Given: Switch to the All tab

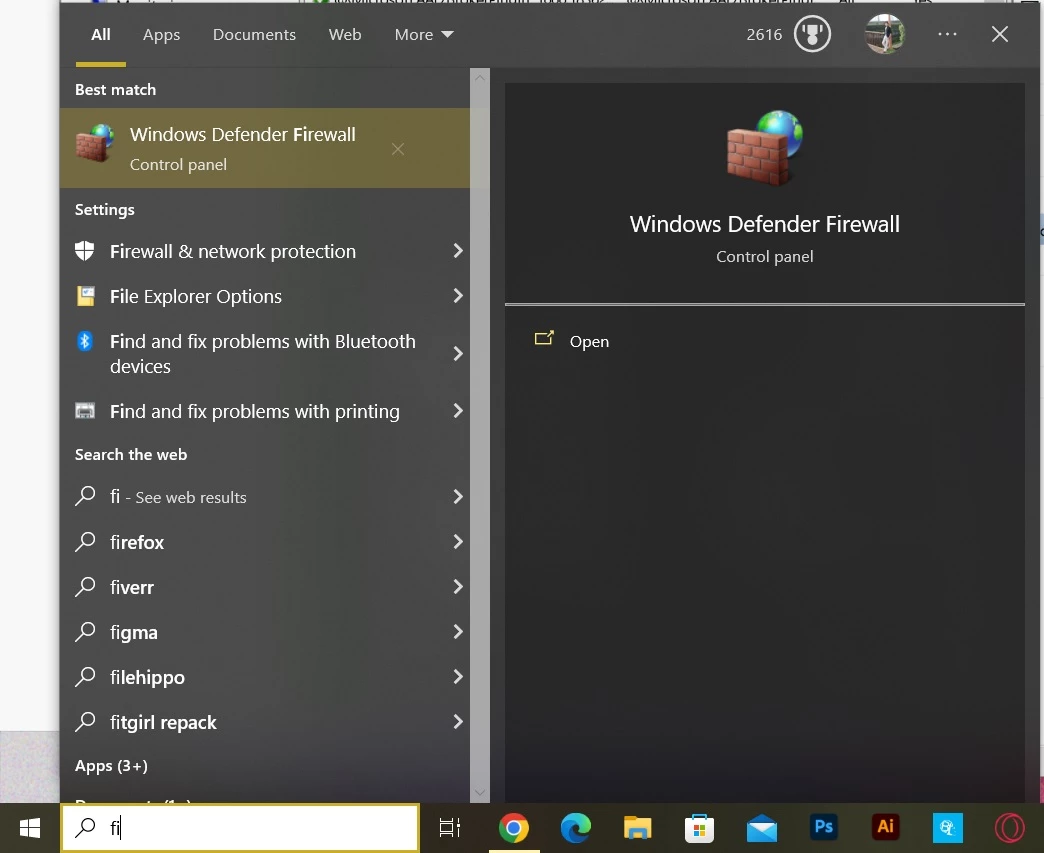Looking at the screenshot, I should click(x=101, y=34).
